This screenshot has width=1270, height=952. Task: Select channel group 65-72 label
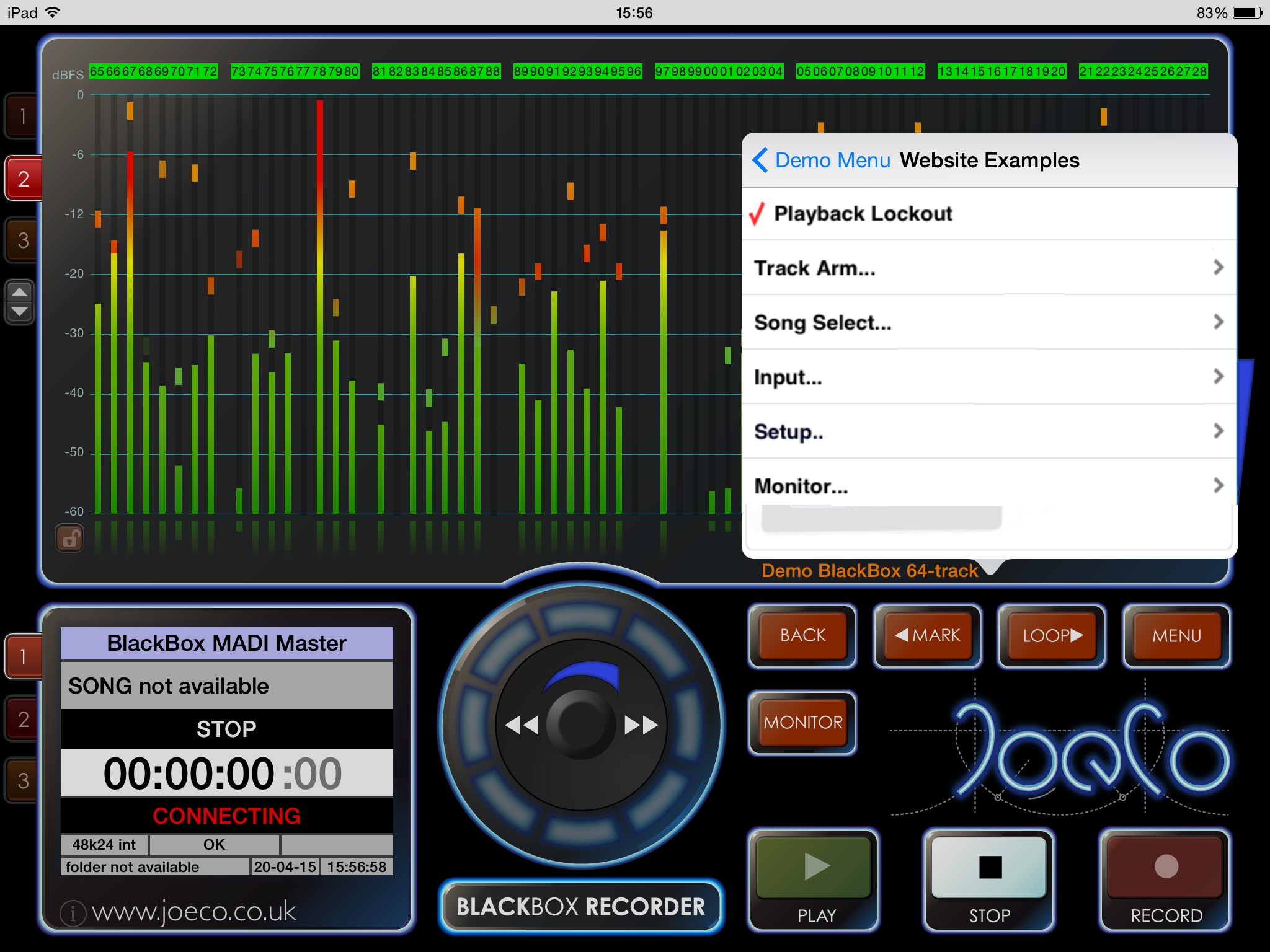click(154, 71)
